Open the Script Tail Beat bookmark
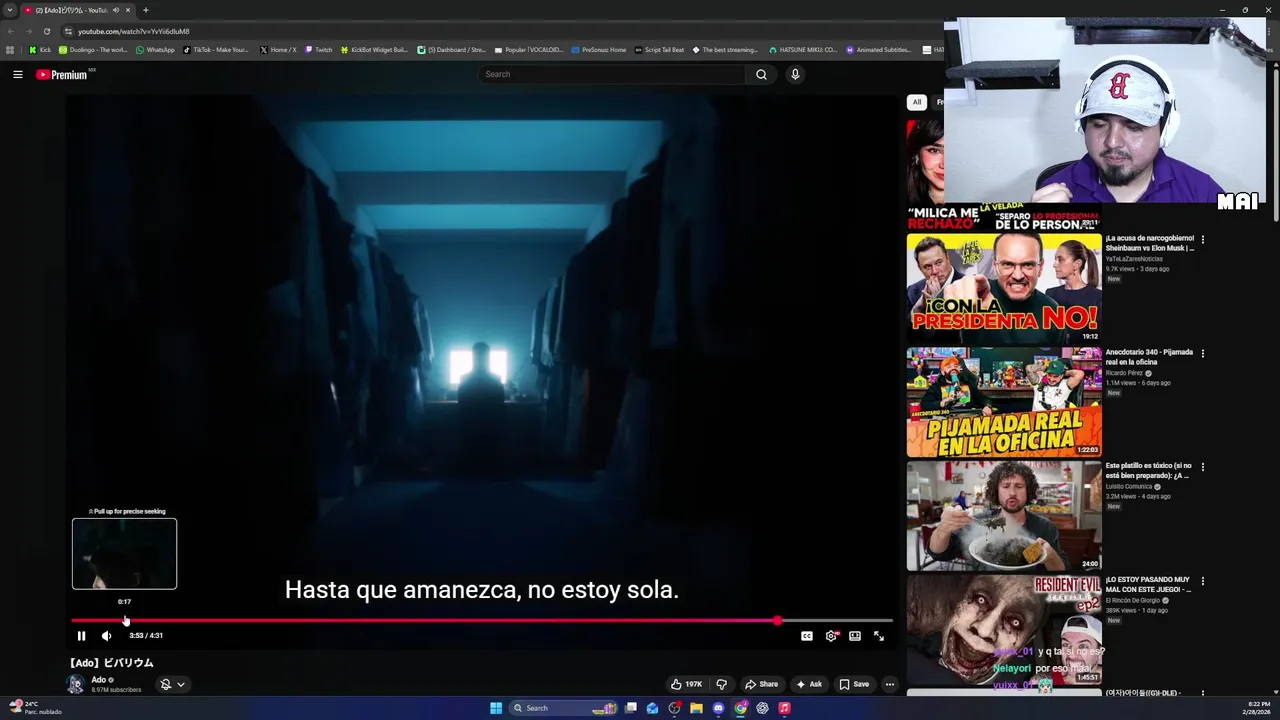The width and height of the screenshot is (1280, 720). pyautogui.click(x=659, y=49)
